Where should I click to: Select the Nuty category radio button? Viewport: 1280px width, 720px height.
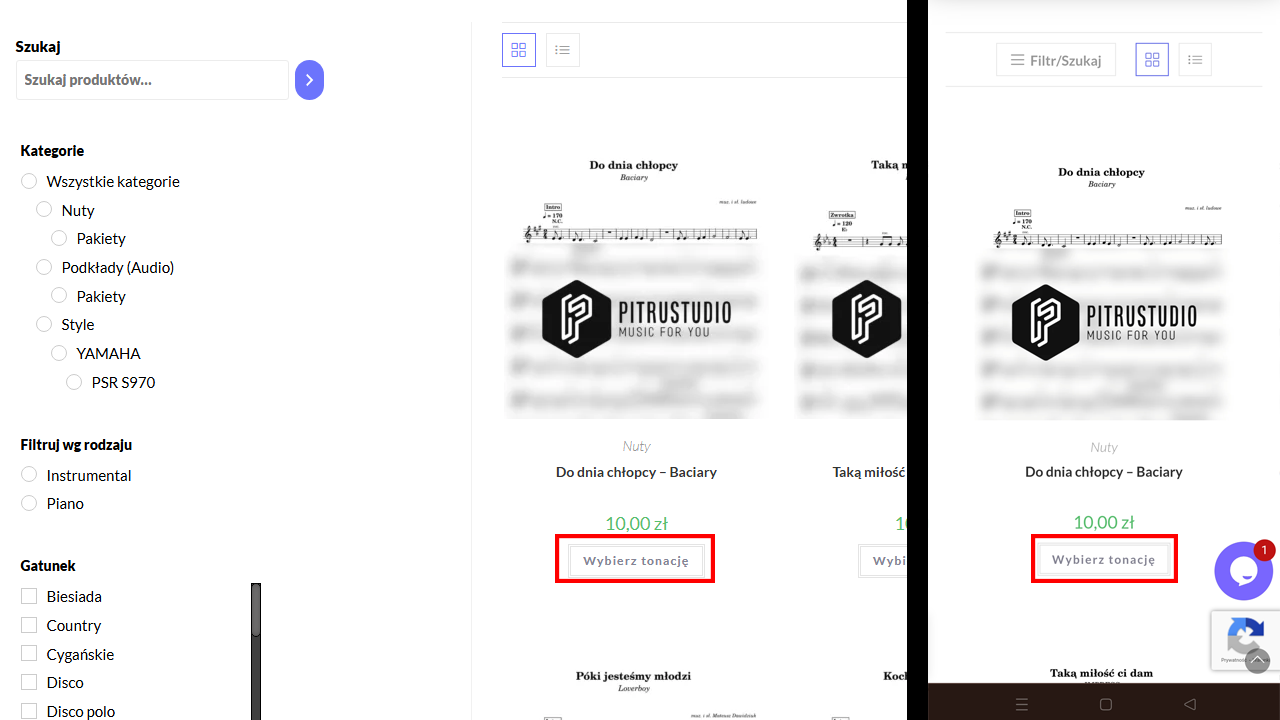pos(44,210)
